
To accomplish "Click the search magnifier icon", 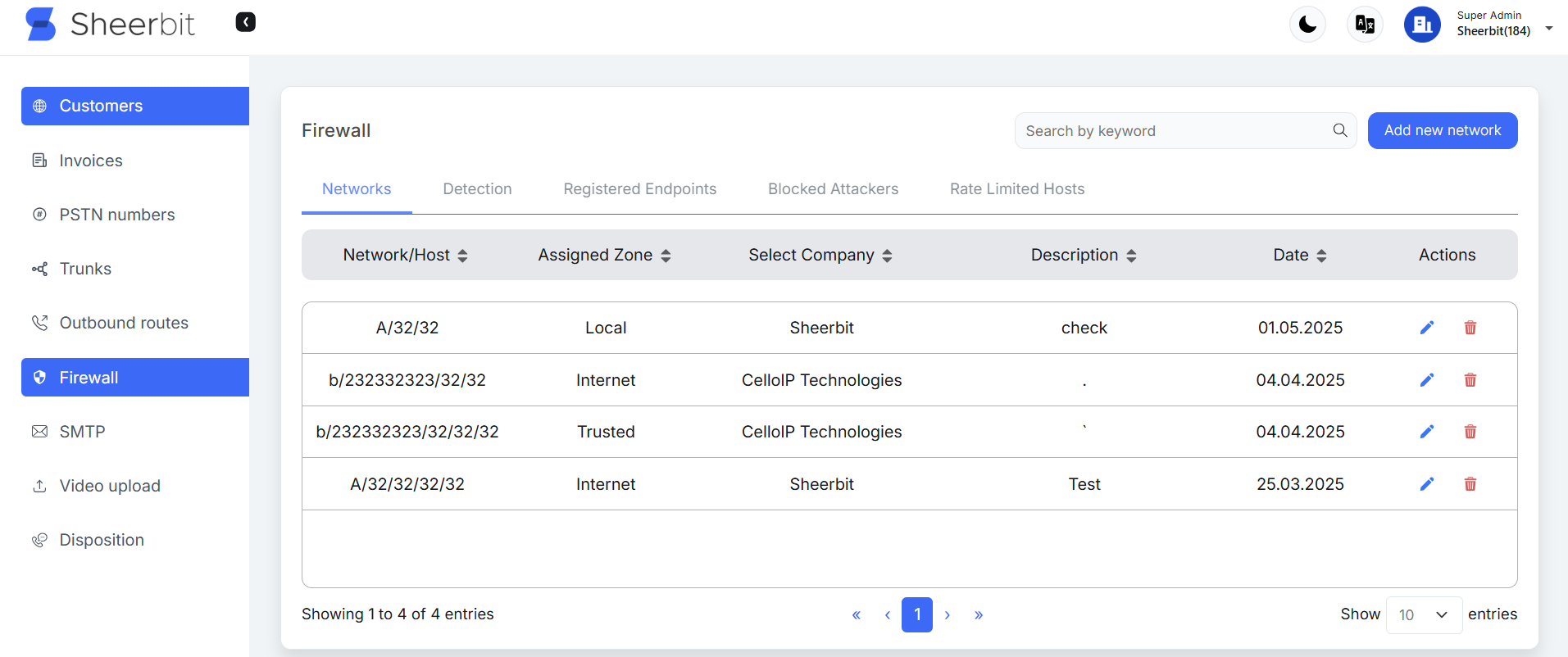I will click(x=1339, y=130).
